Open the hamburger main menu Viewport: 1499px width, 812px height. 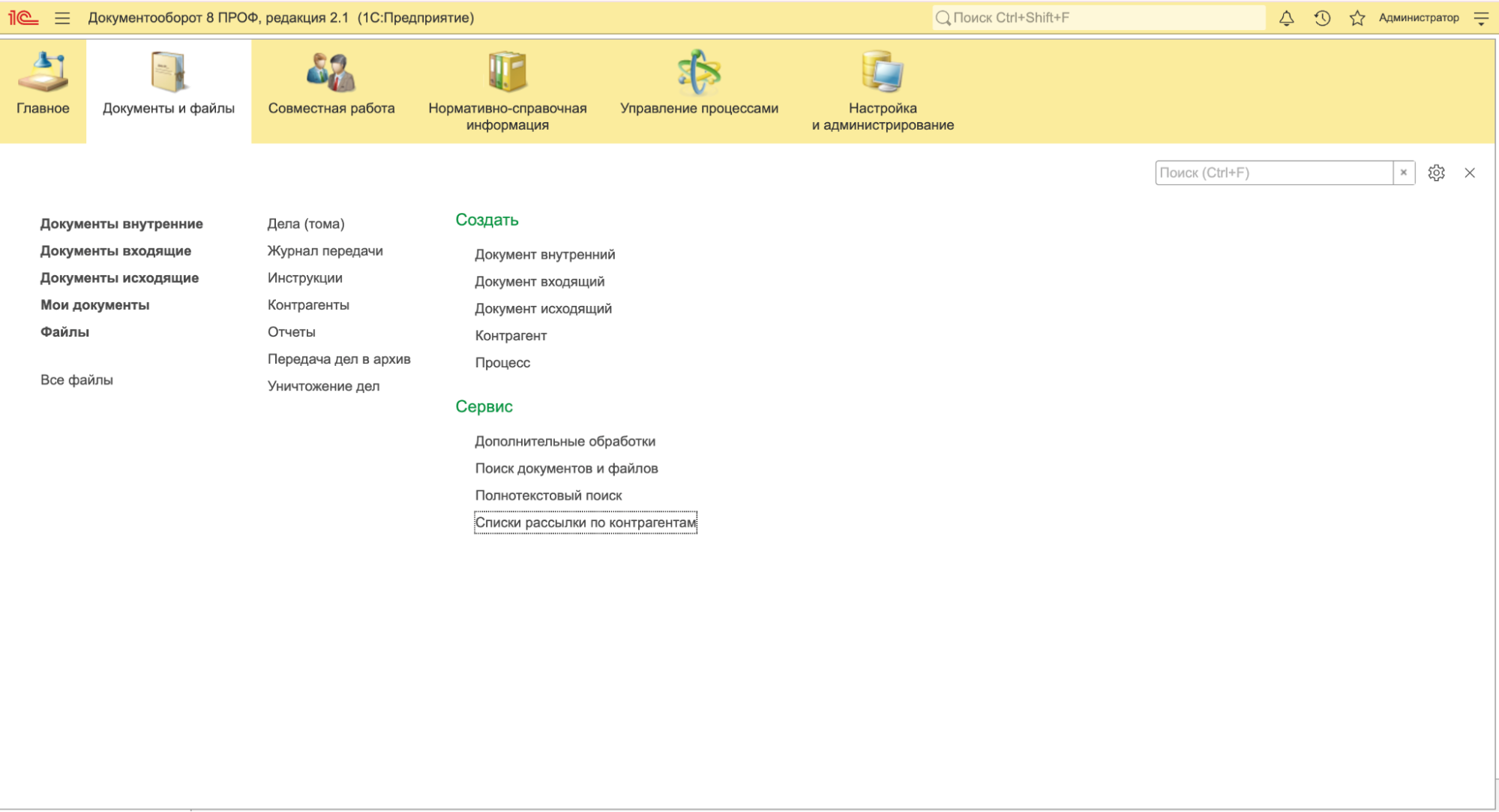[62, 18]
